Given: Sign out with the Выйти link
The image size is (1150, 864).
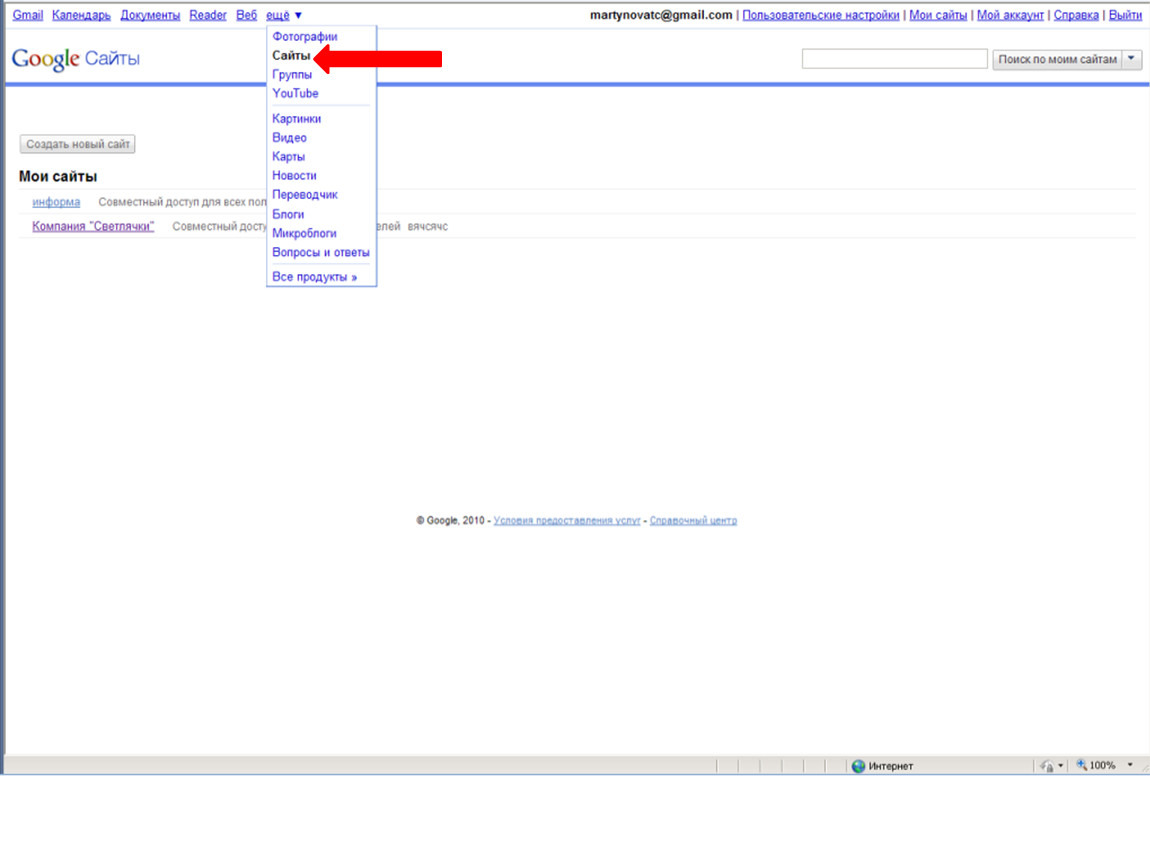Looking at the screenshot, I should pyautogui.click(x=1125, y=15).
